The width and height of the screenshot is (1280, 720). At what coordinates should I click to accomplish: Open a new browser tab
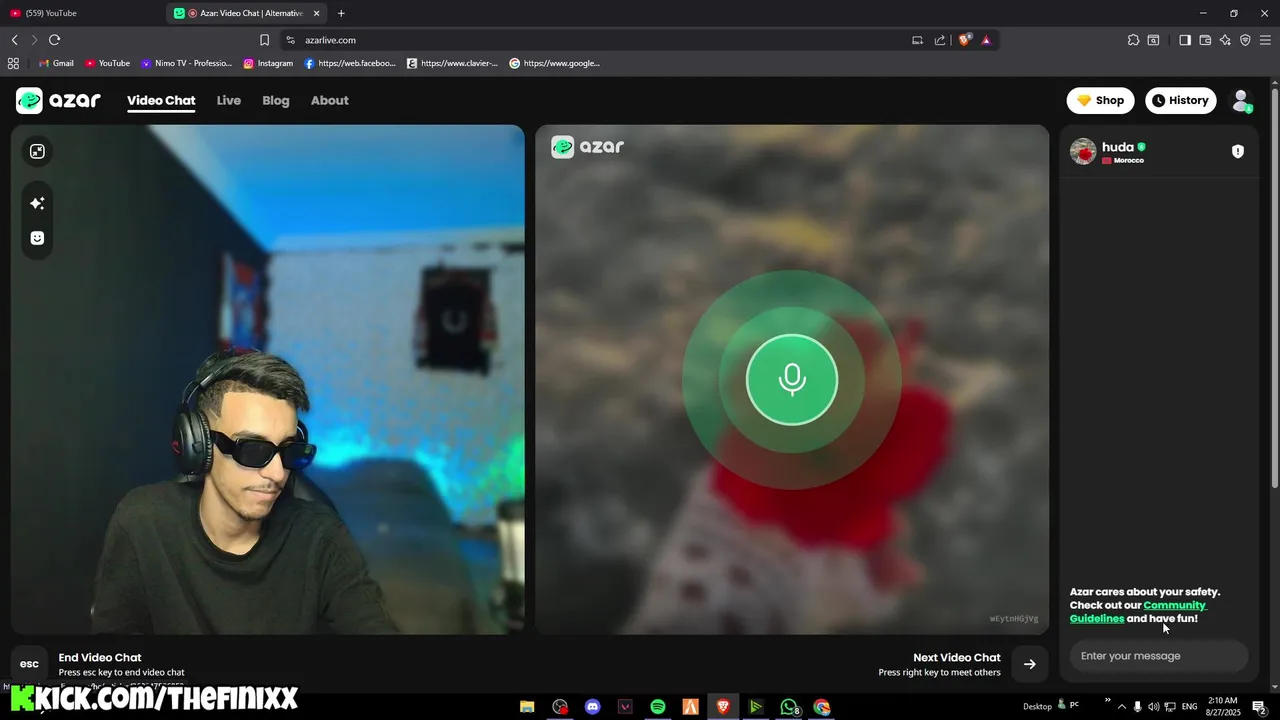pos(341,13)
